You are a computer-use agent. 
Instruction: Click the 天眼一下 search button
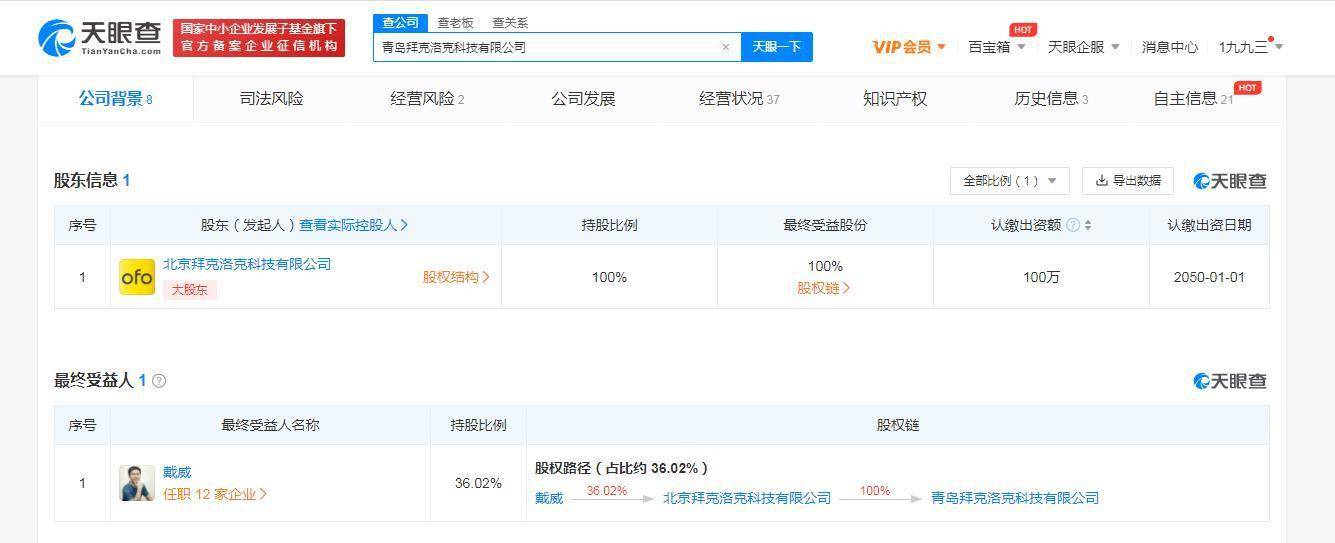[x=776, y=47]
